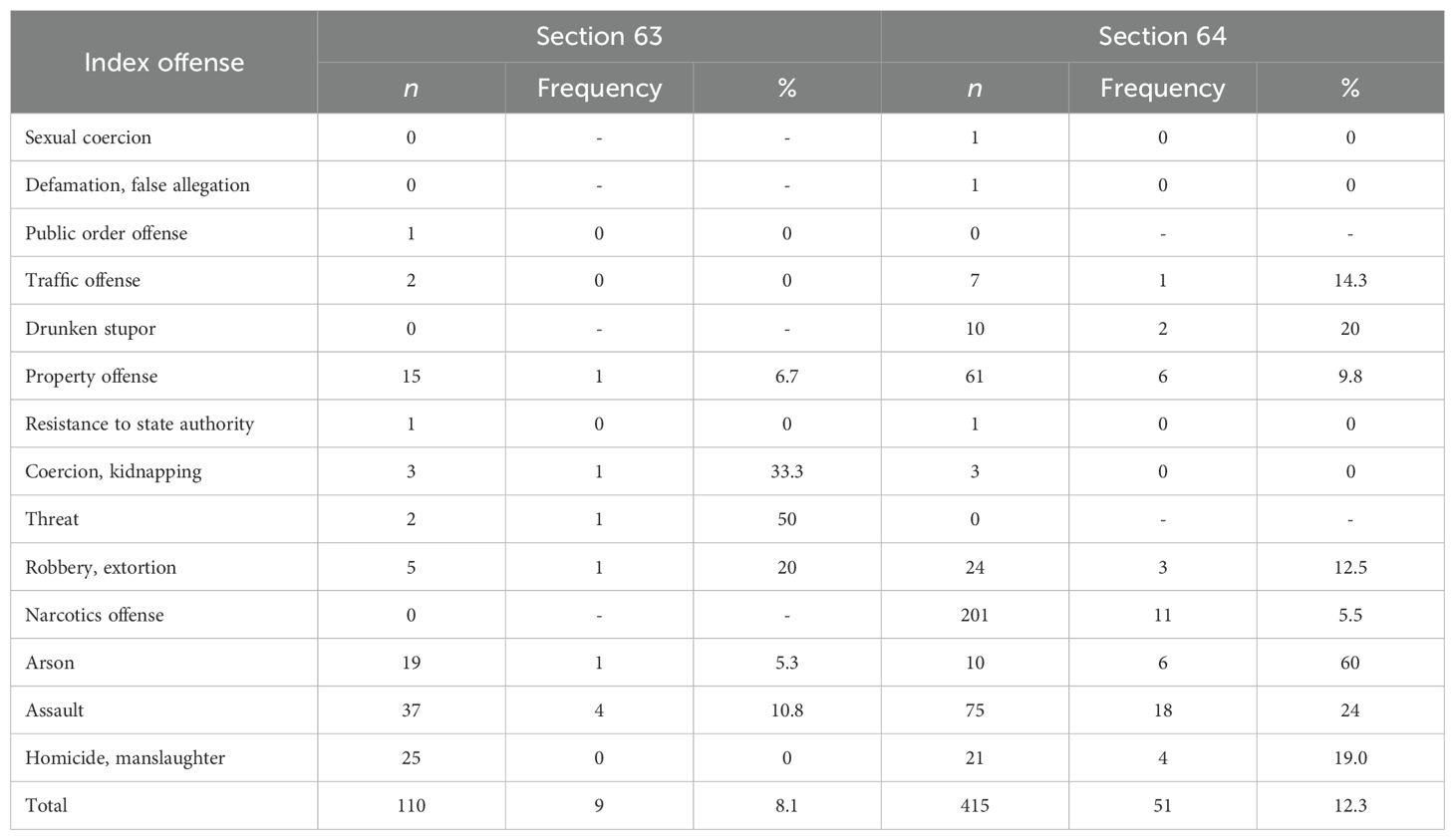Click the 33.3 percentage cell
The image size is (1455, 840).
coord(786,471)
